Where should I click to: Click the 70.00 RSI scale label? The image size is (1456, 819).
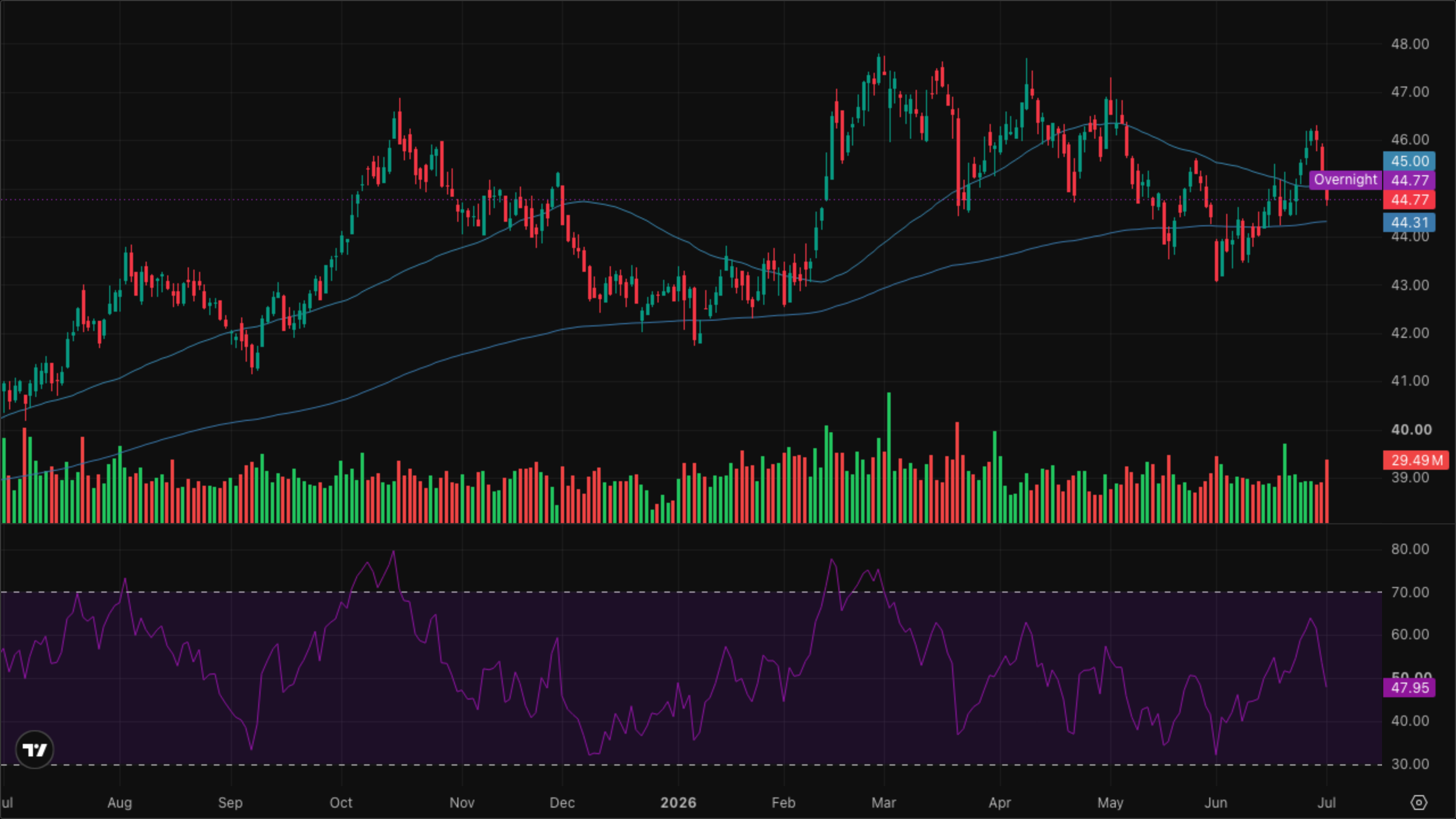tap(1410, 592)
